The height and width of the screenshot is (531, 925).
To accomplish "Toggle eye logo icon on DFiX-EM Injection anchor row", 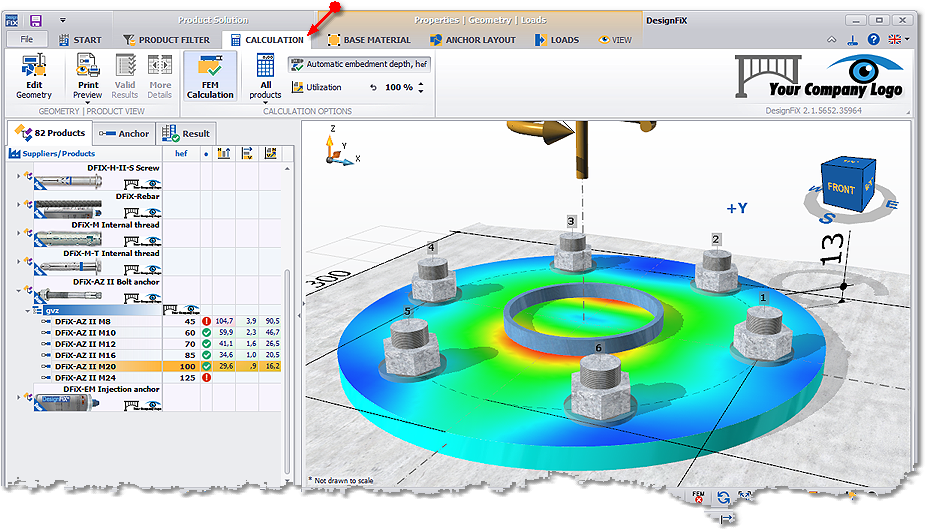I will point(154,405).
